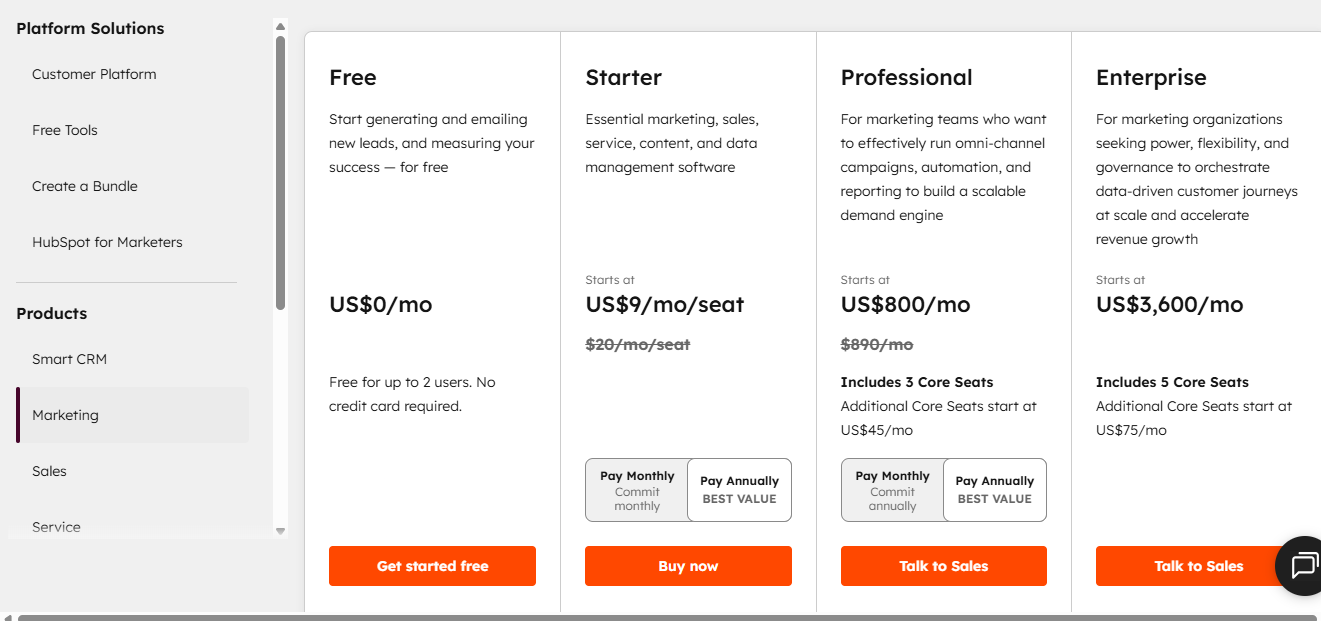The width and height of the screenshot is (1321, 621).
Task: Select Pay Annually for Starter plan
Action: click(739, 490)
